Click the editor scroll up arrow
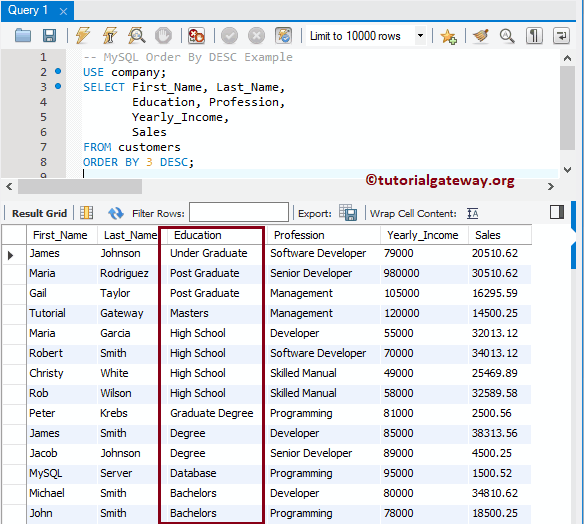This screenshot has height=524, width=584. (568, 58)
